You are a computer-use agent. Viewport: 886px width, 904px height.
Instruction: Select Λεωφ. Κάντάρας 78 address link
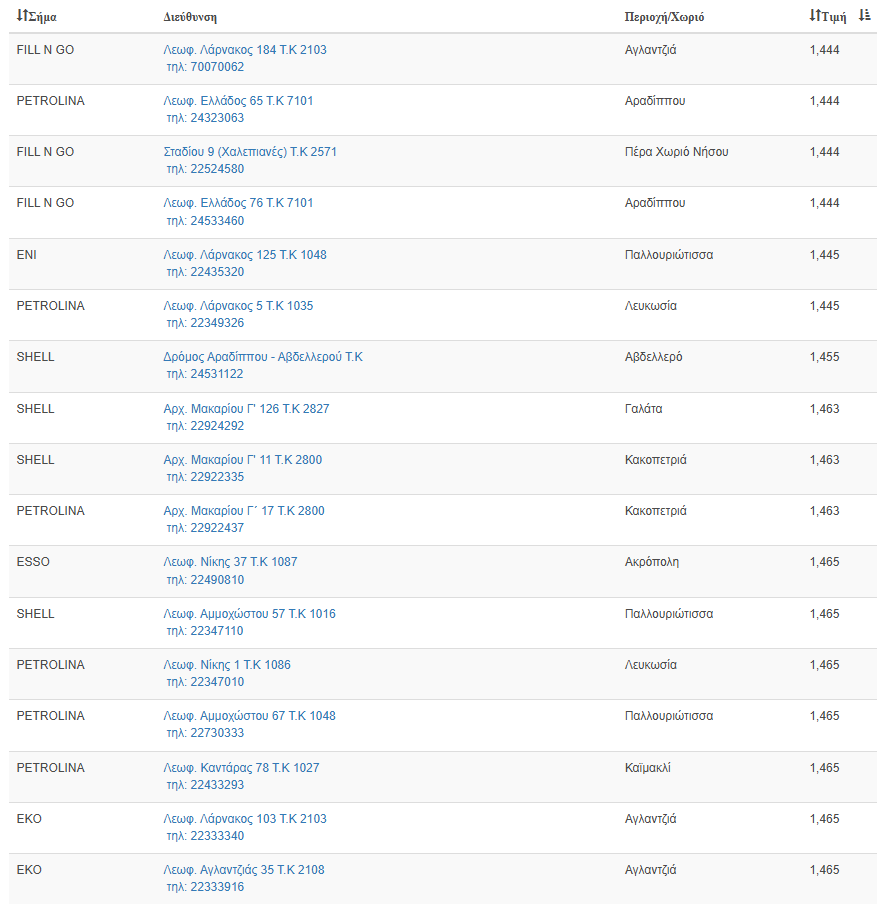[241, 768]
